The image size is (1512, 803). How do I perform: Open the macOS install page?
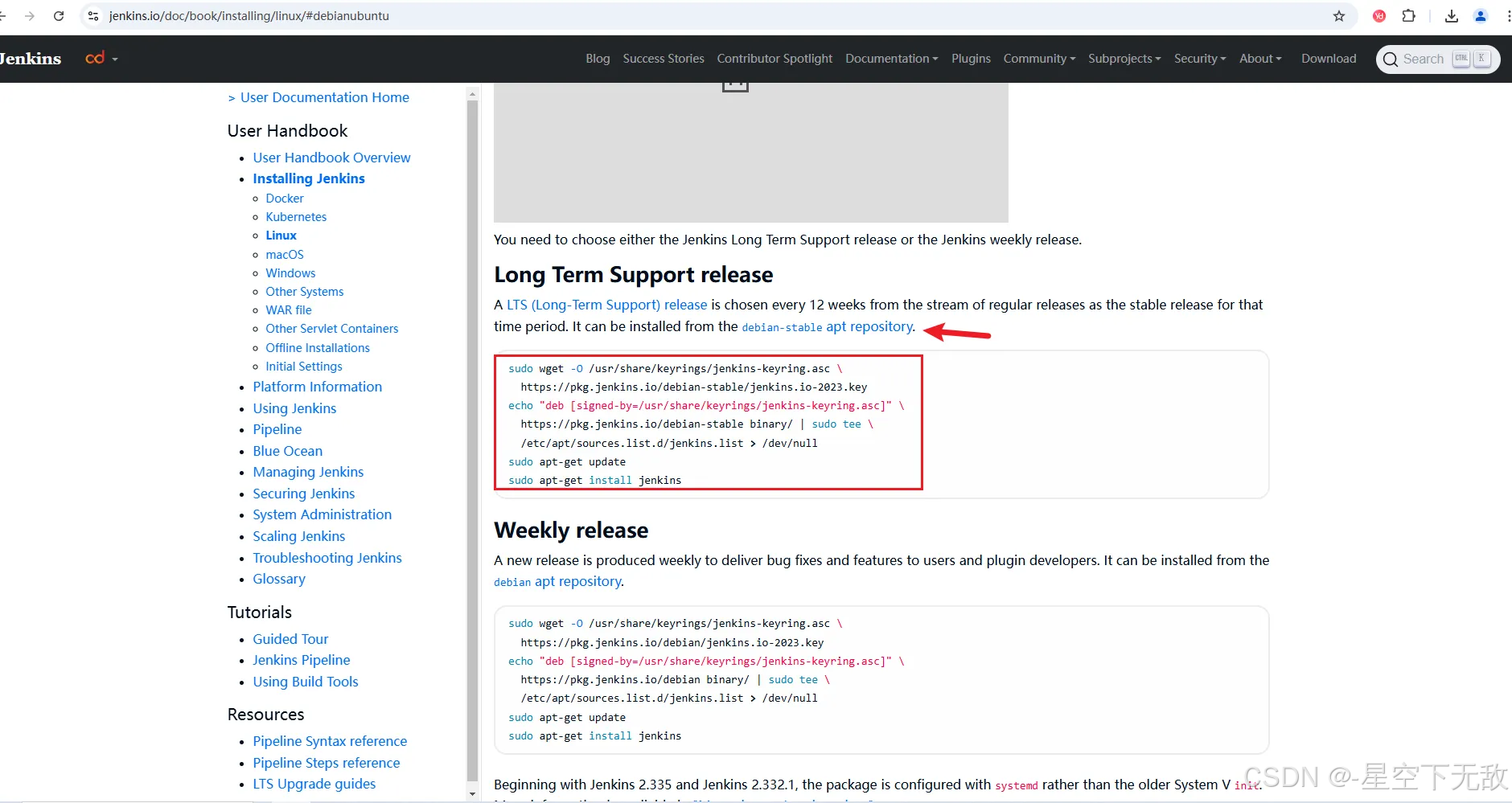(285, 255)
